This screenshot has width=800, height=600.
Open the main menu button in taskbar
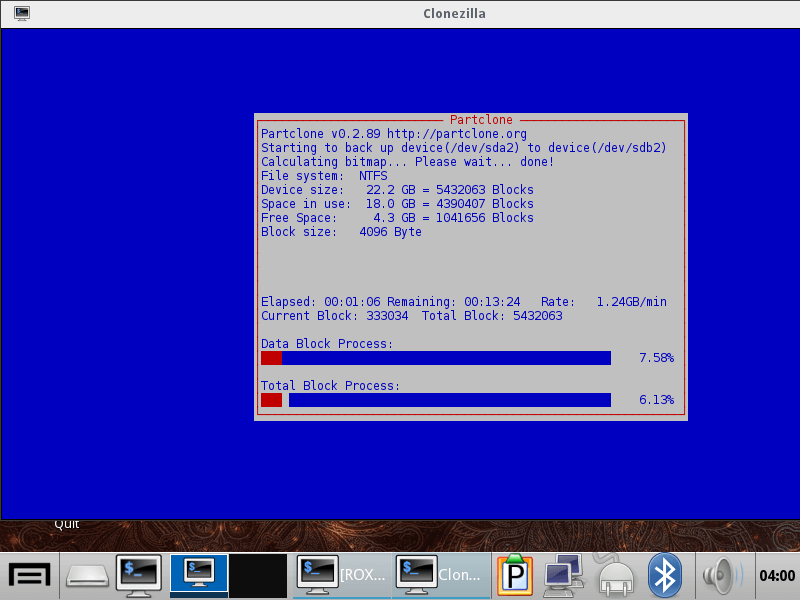30,576
